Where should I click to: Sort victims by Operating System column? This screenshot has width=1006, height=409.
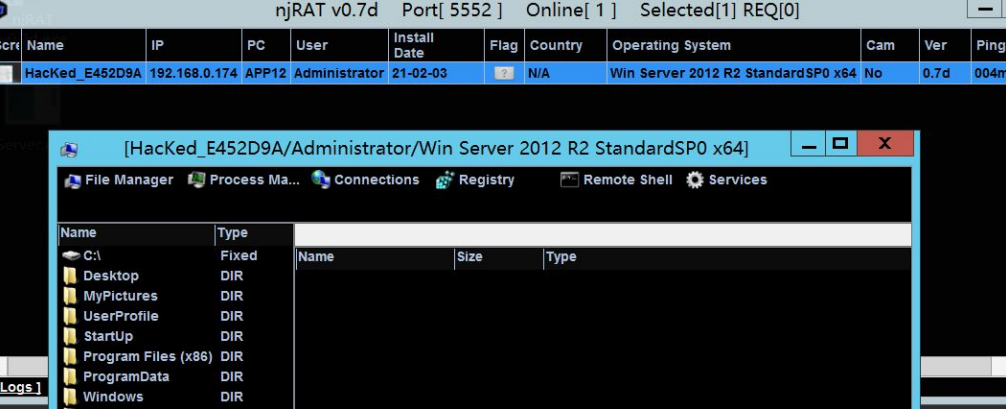(x=733, y=46)
